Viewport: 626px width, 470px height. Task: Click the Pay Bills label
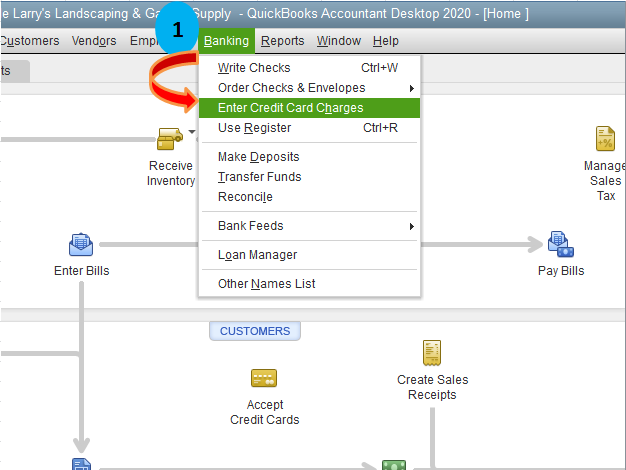click(x=561, y=271)
